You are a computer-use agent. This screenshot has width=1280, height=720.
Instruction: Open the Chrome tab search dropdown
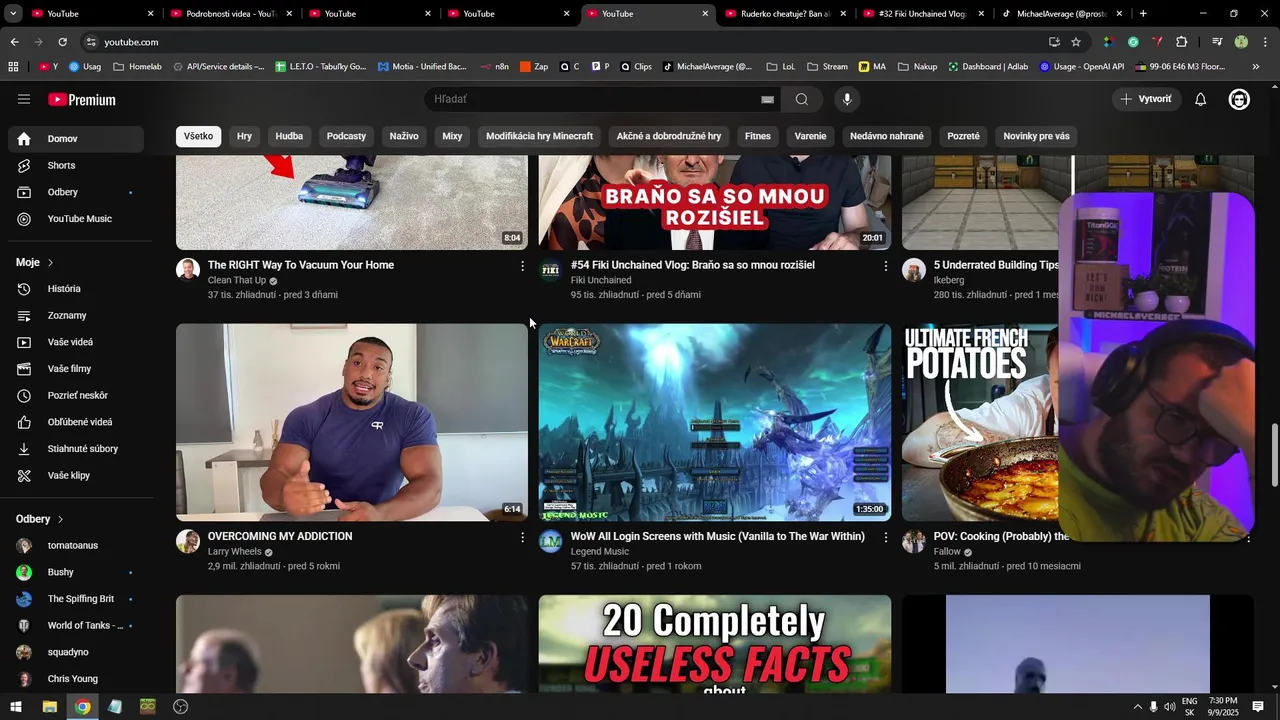[13, 14]
